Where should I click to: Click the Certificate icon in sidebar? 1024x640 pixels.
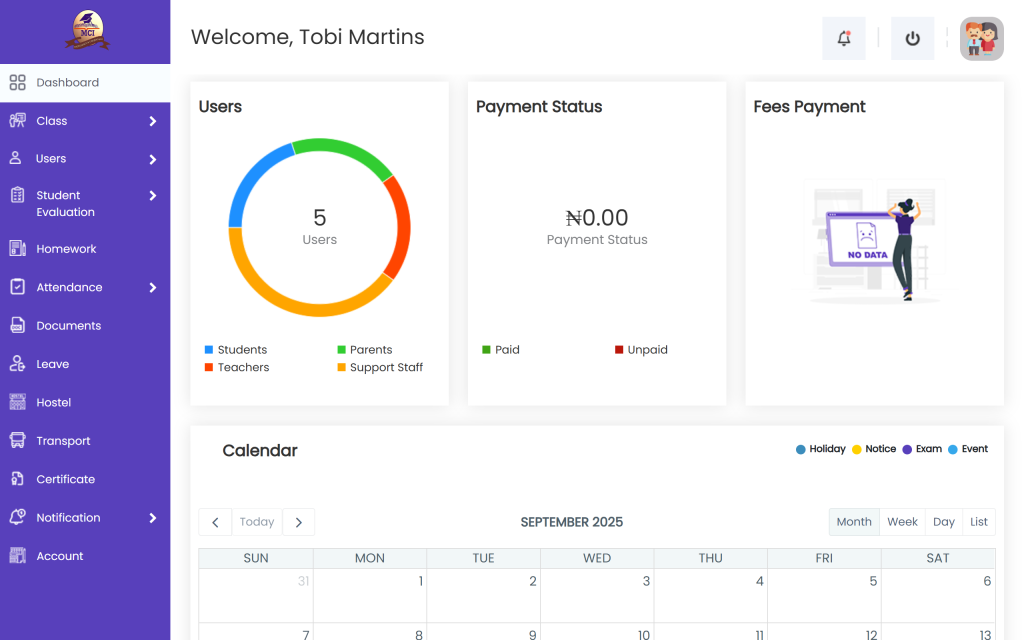[x=17, y=479]
